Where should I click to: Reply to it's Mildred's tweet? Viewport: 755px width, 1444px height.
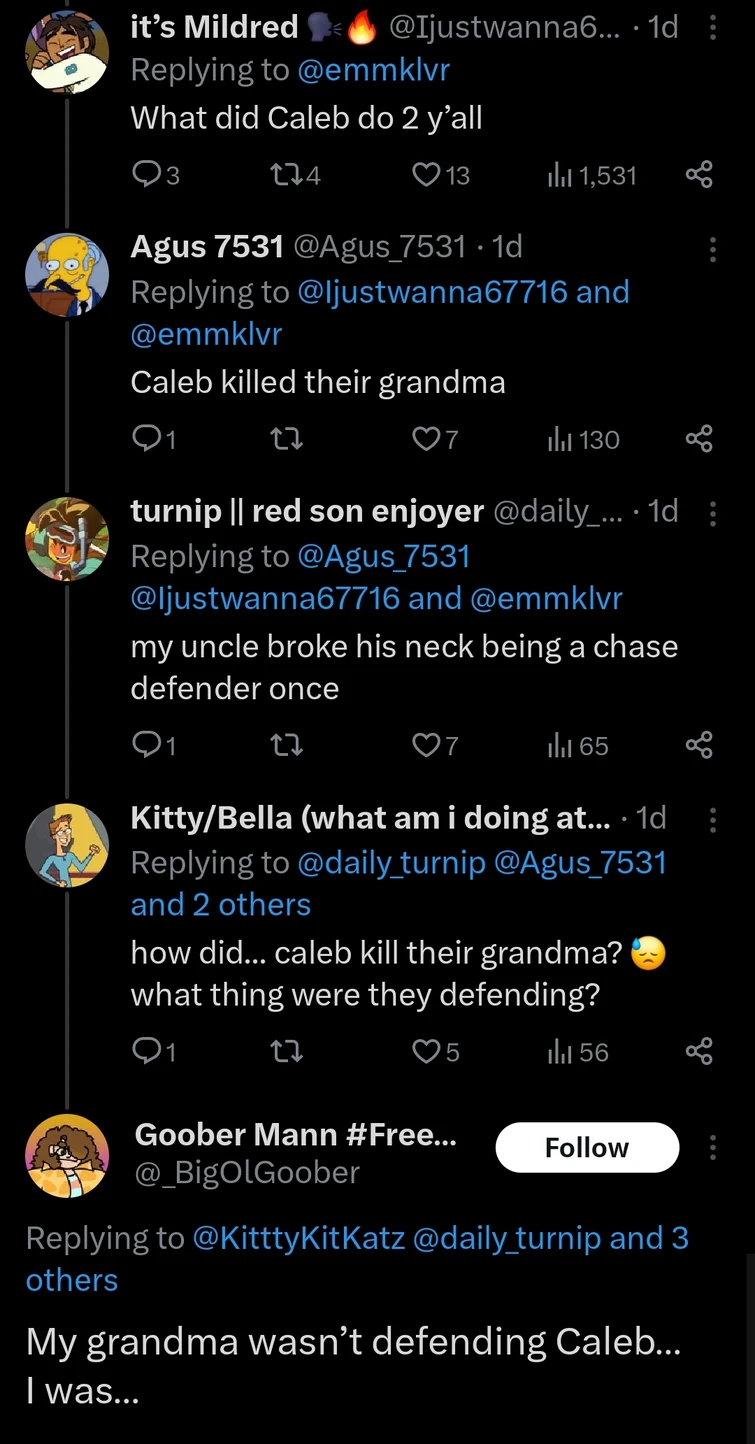(x=147, y=174)
